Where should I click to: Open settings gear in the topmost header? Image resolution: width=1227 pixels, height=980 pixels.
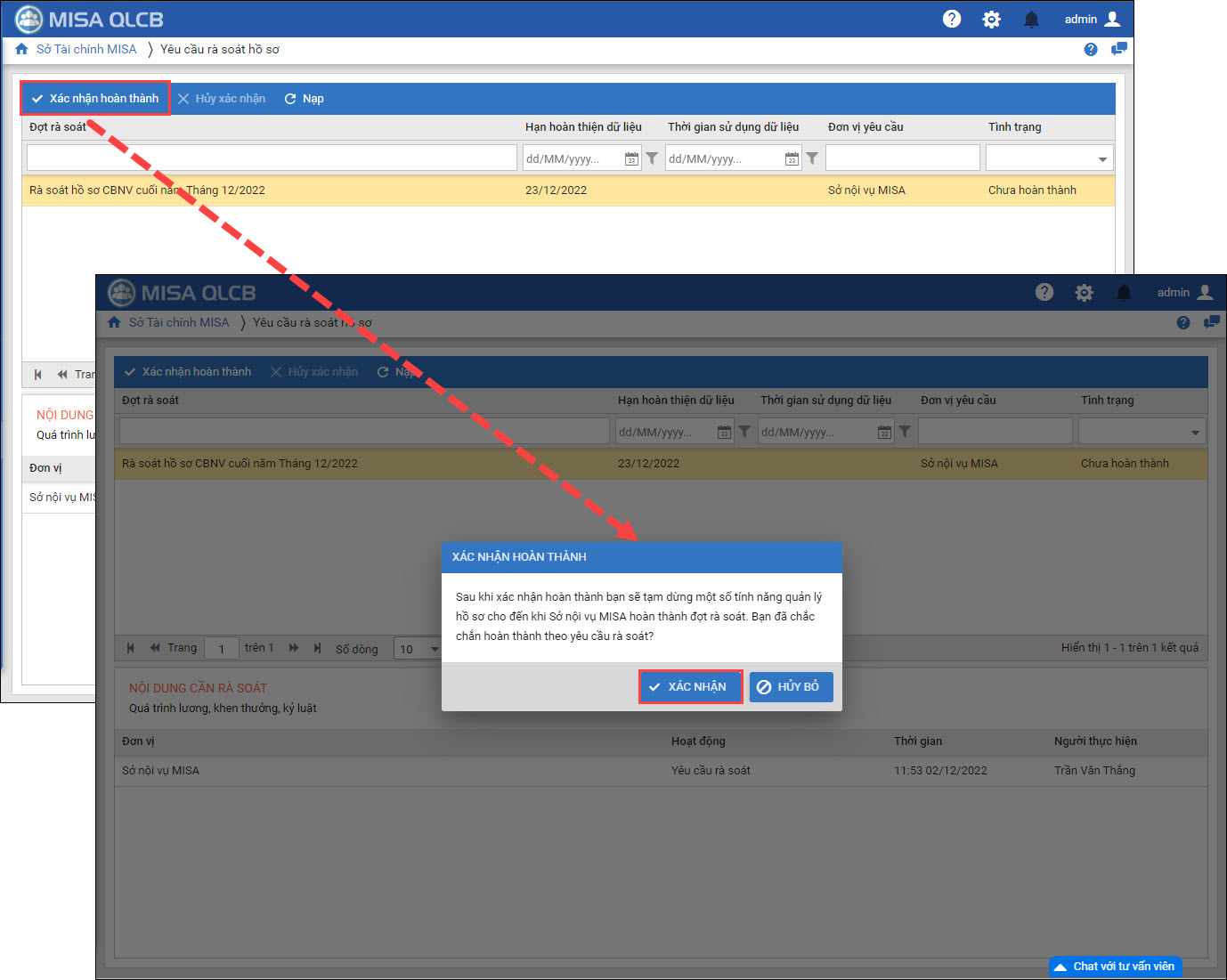pyautogui.click(x=991, y=20)
